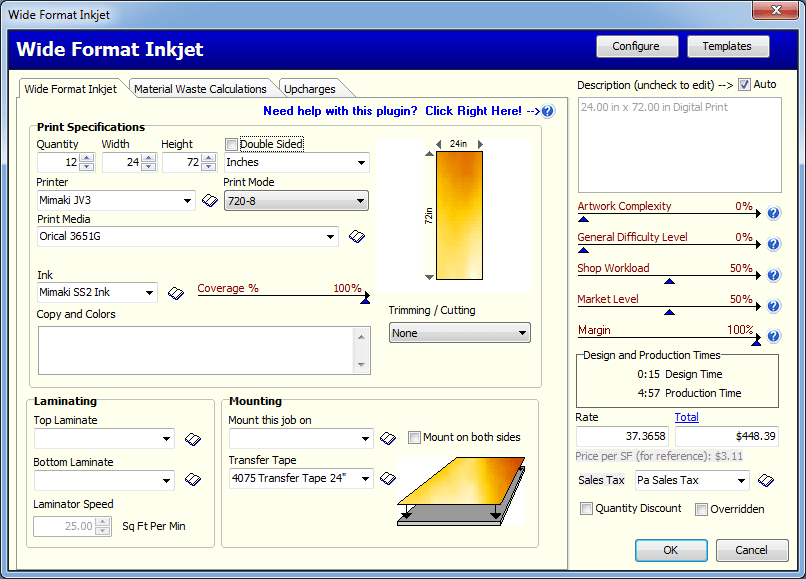Check Mount on both sides
This screenshot has height=579, width=806.
(x=415, y=437)
